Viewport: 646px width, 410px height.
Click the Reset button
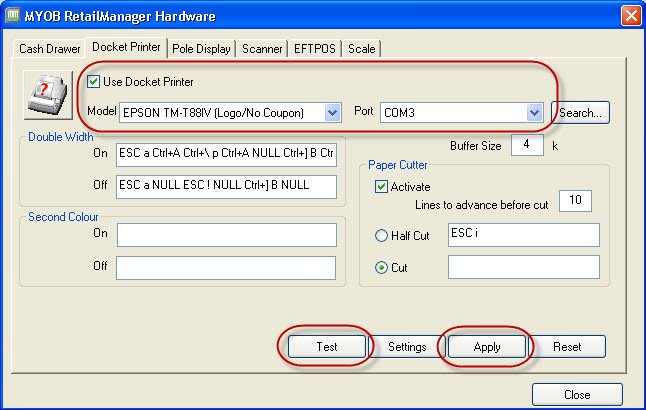pos(566,347)
